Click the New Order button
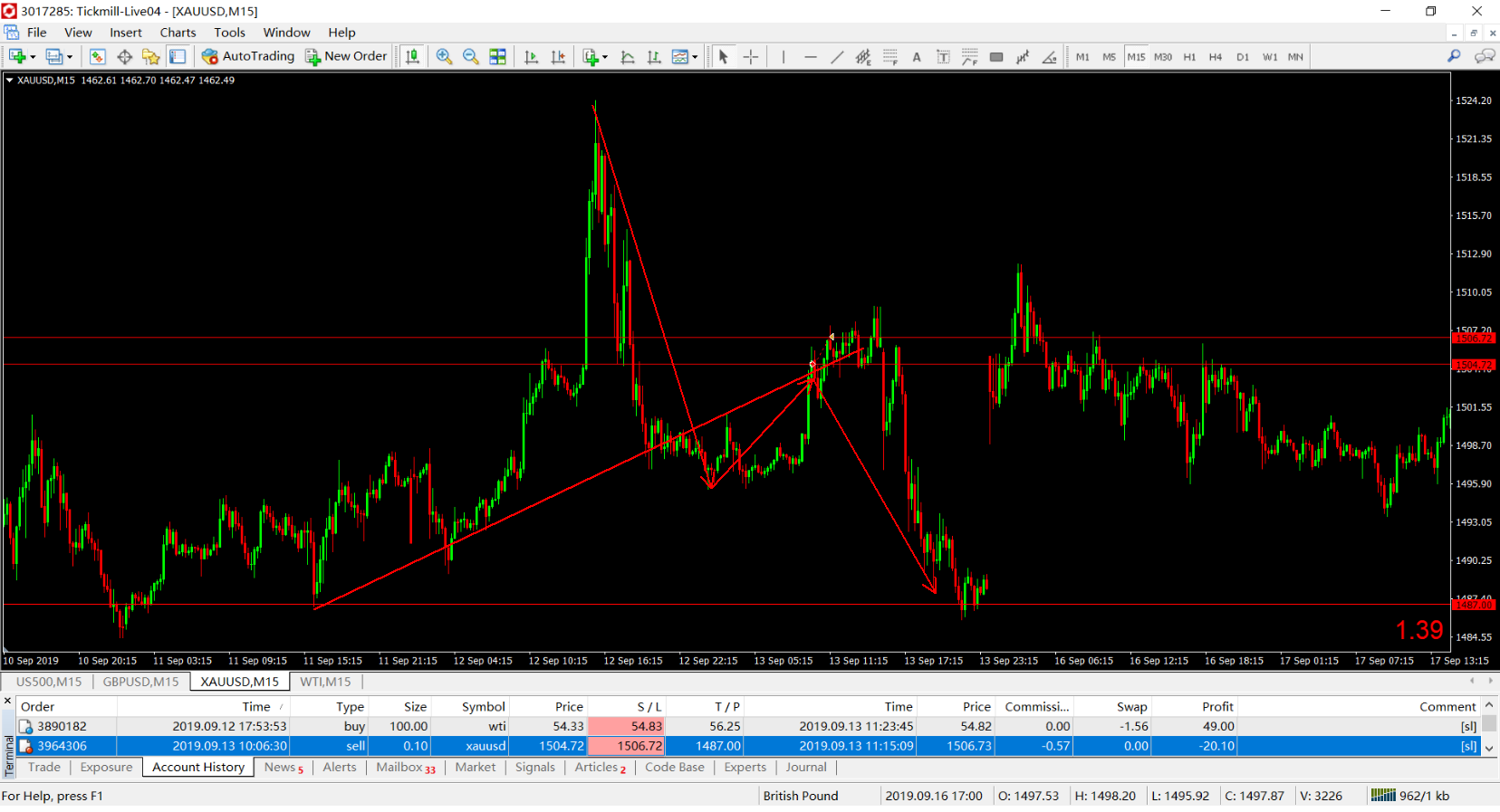Image resolution: width=1500 pixels, height=812 pixels. [x=346, y=56]
